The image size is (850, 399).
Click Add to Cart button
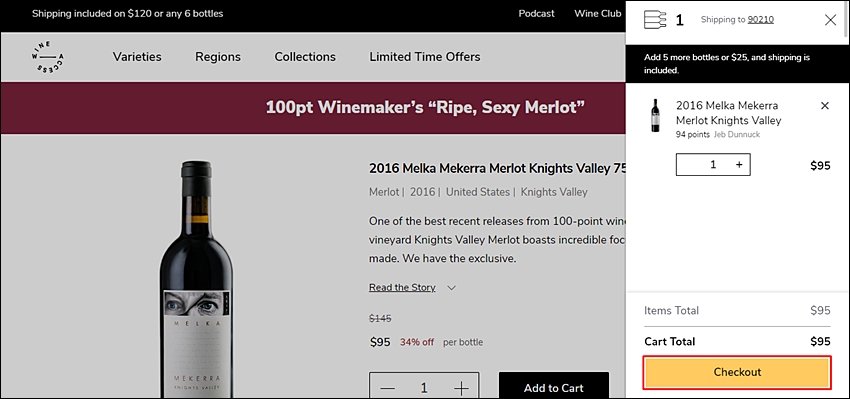(553, 388)
